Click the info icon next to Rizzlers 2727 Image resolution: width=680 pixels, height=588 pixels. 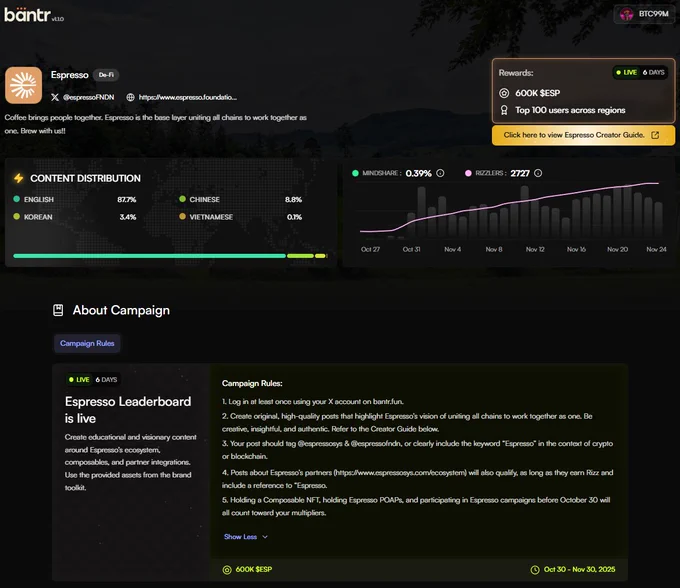(x=538, y=173)
